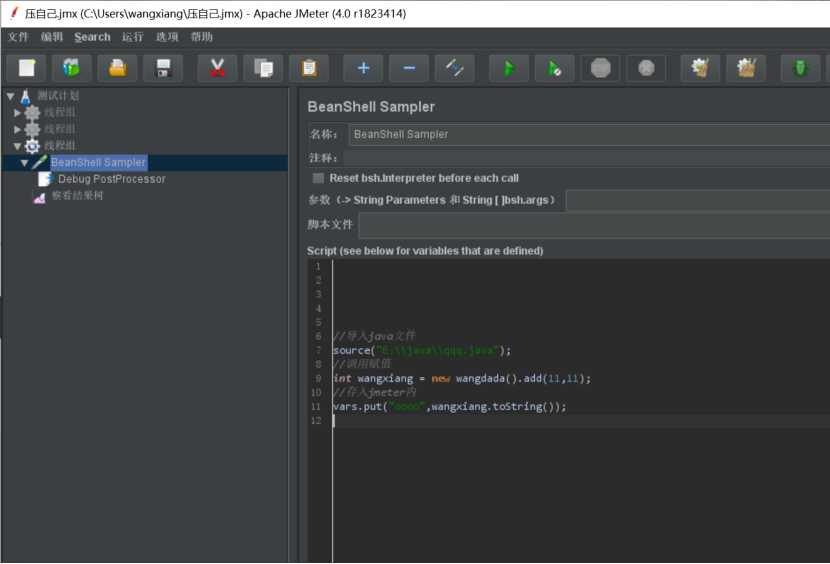Open the 选项 (Options) menu
The image size is (830, 564).
167,37
